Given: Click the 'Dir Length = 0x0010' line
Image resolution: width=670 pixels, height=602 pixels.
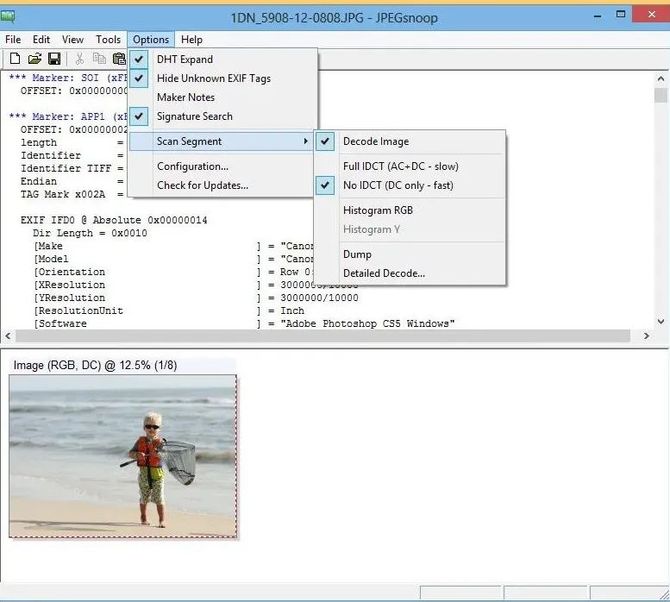Looking at the screenshot, I should [x=90, y=233].
